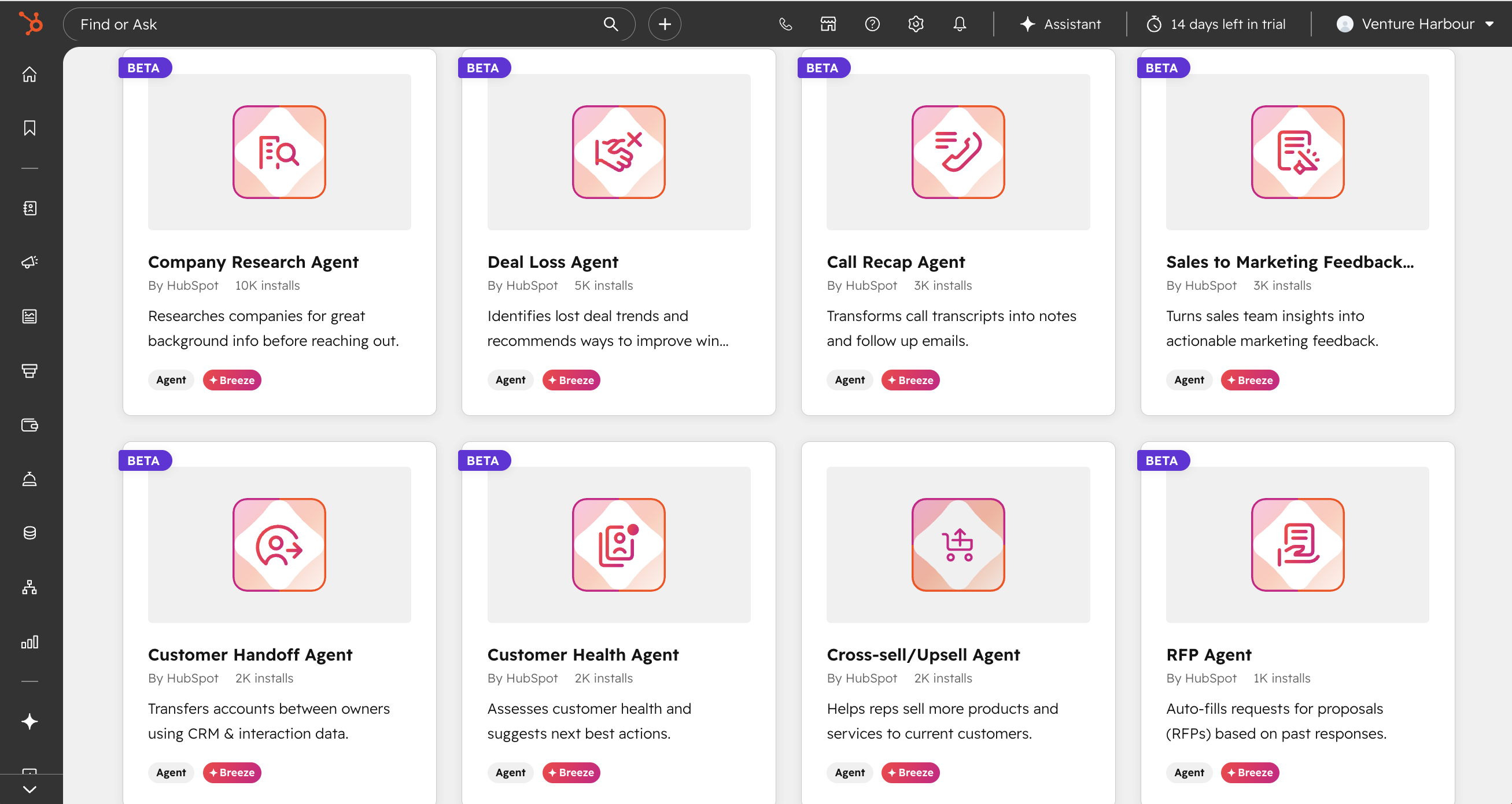Click Agent tag on Sales to Marketing Feedback
Screen dimensions: 1512x804
pos(1189,379)
